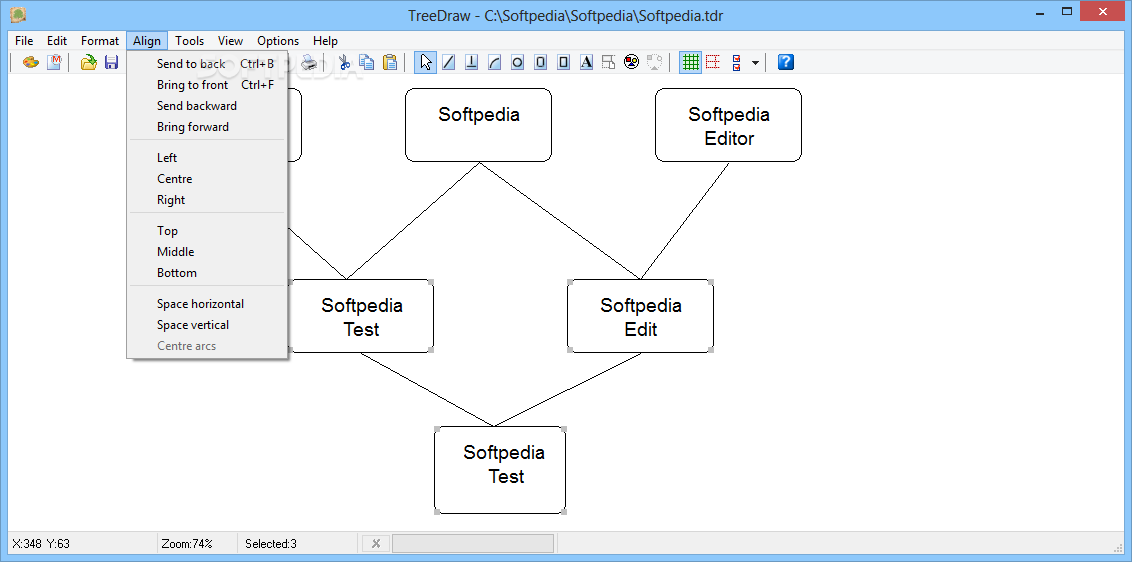Align selected objects Left
The image size is (1132, 562).
208,158
